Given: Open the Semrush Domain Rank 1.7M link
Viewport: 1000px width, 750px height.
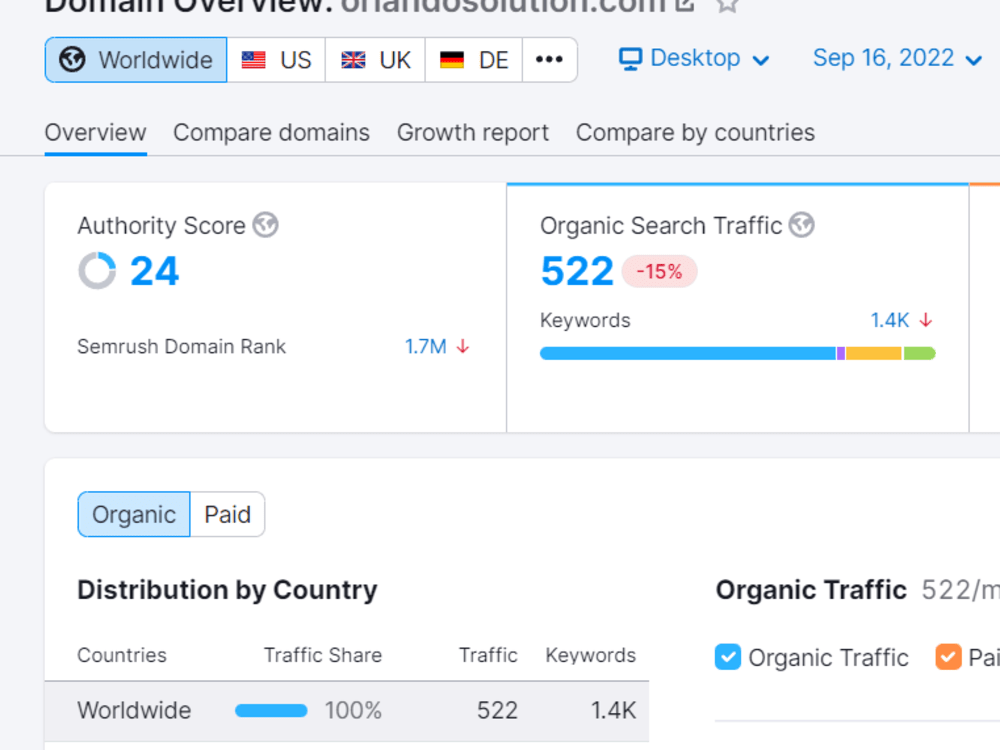Looking at the screenshot, I should (425, 347).
